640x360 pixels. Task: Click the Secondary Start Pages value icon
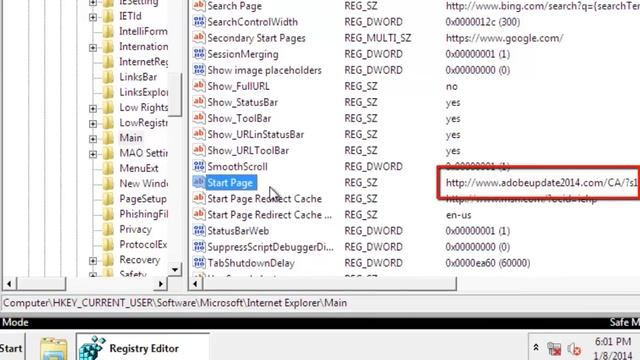point(199,38)
